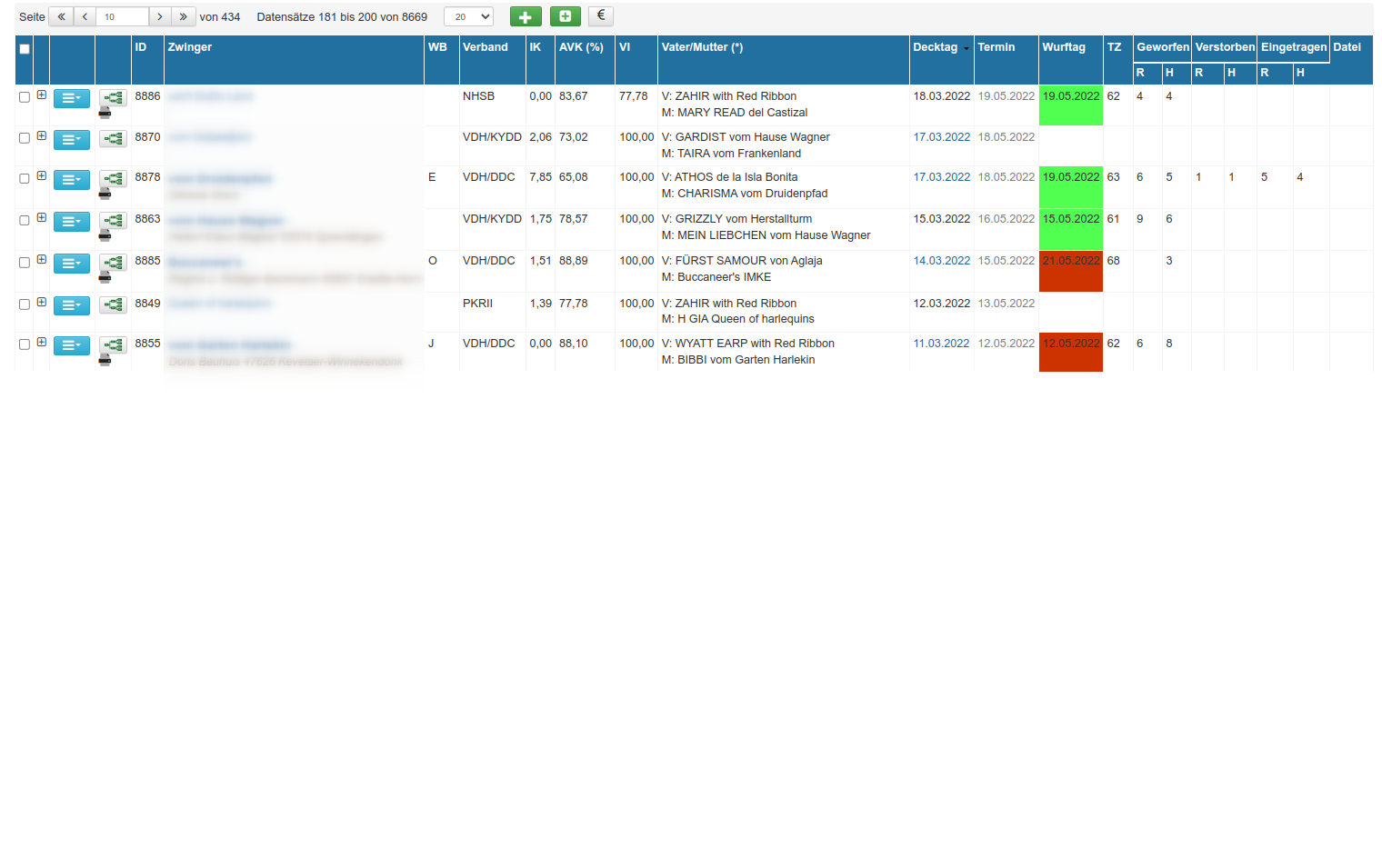Open the Decktag link 17.03.2022 in row 8870
1382x868 pixels.
[x=941, y=137]
